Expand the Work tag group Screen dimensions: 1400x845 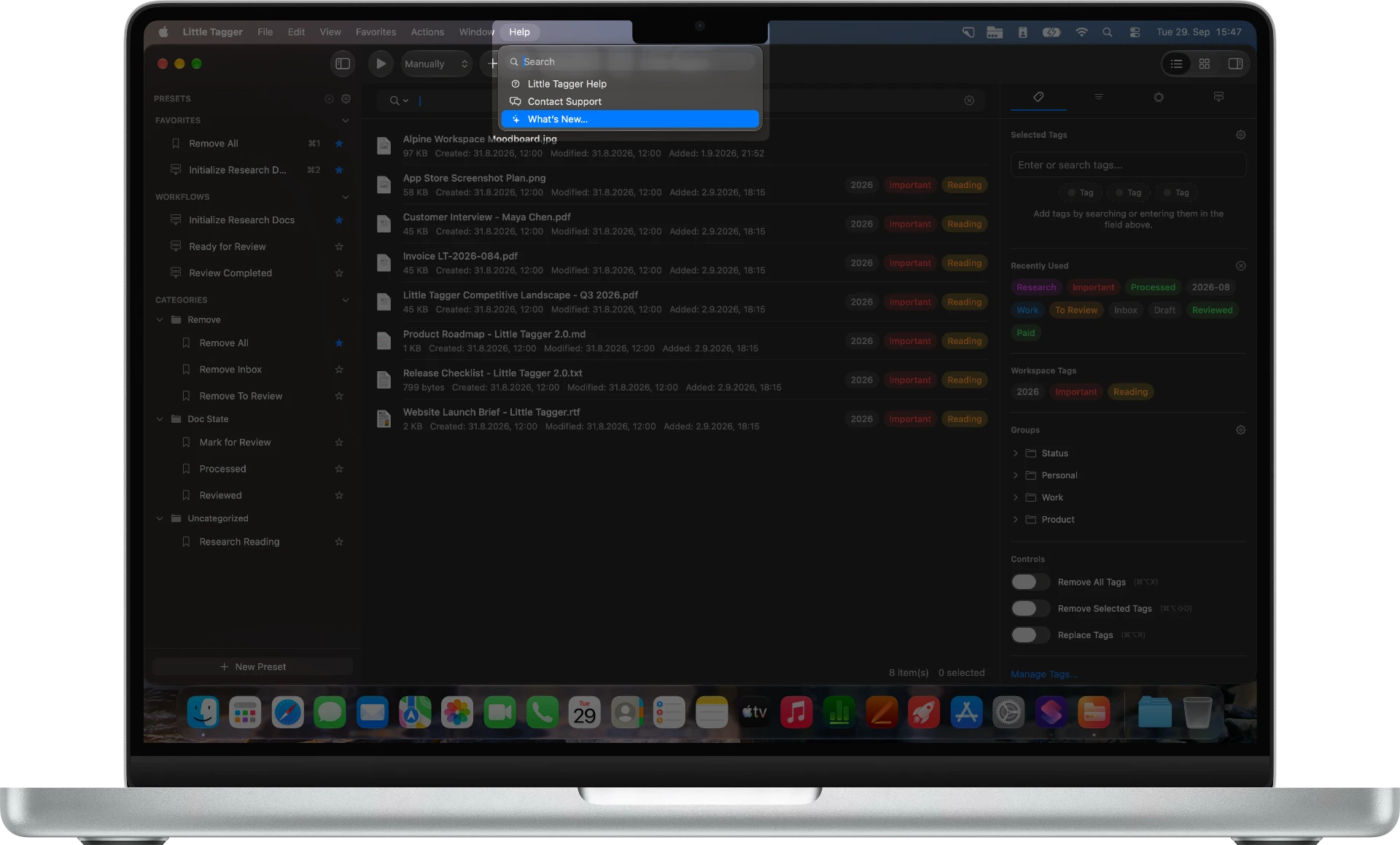point(1016,497)
